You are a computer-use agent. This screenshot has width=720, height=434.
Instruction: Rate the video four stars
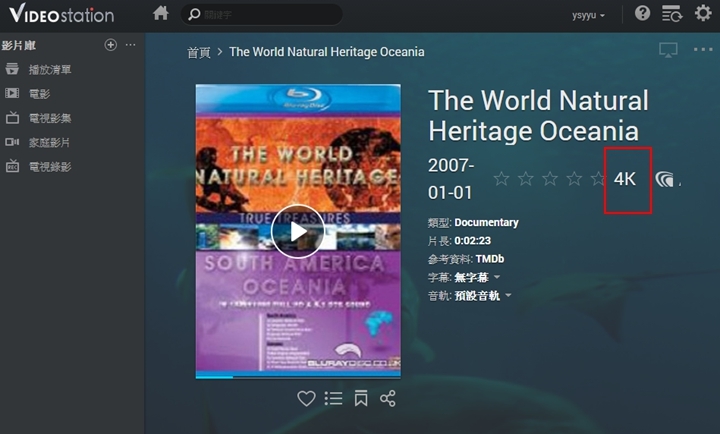pyautogui.click(x=574, y=179)
